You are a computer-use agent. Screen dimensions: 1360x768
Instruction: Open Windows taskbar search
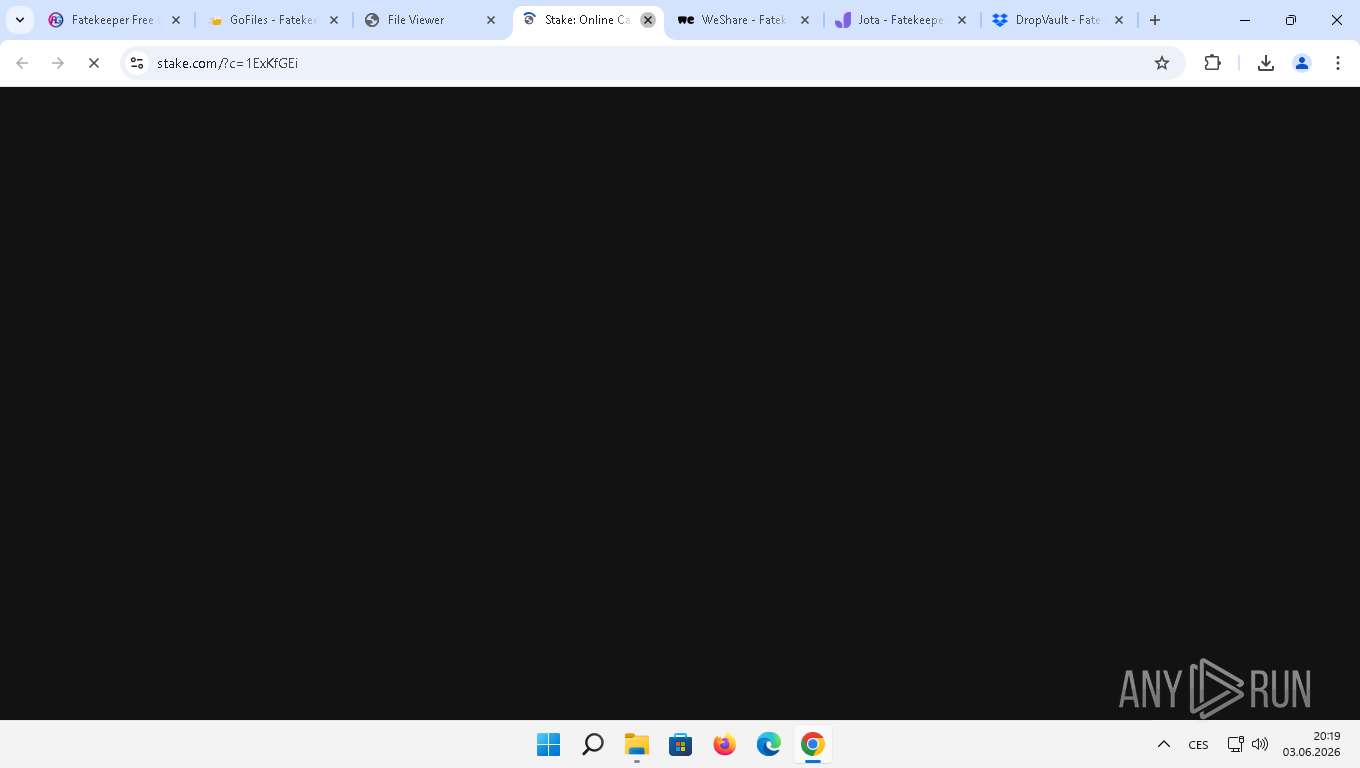click(593, 744)
